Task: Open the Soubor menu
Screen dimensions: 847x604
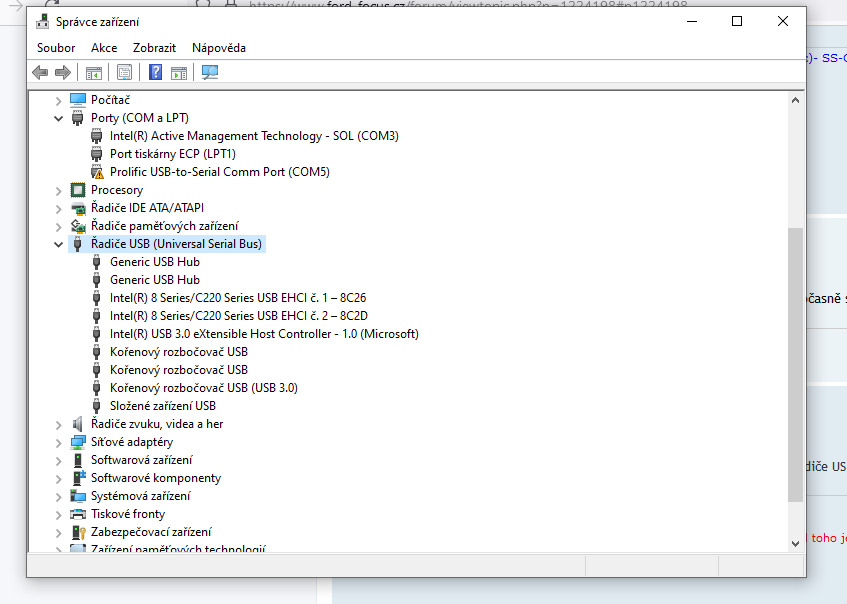Action: click(56, 48)
